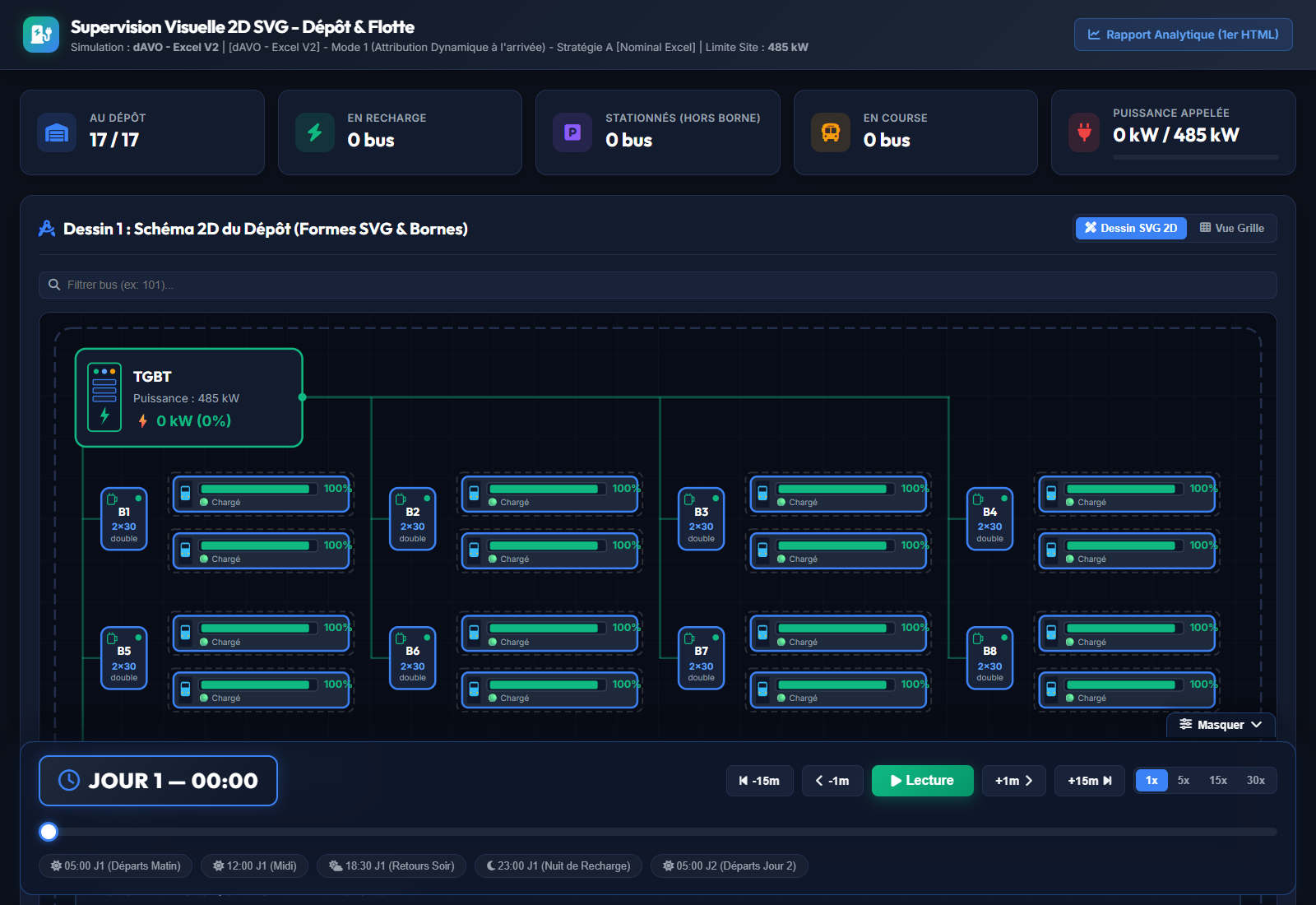
Task: Click the simulation timeline track
Action: tap(658, 832)
